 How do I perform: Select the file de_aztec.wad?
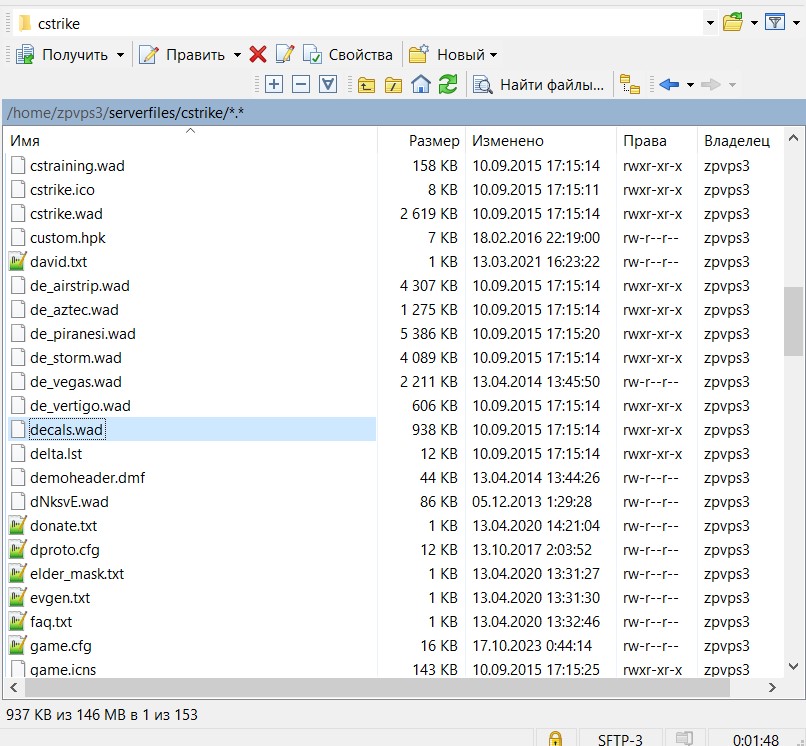[x=74, y=310]
